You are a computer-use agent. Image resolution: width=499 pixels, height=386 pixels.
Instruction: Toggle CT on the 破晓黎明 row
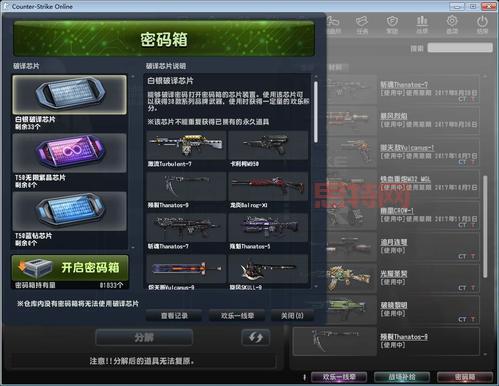462,319
